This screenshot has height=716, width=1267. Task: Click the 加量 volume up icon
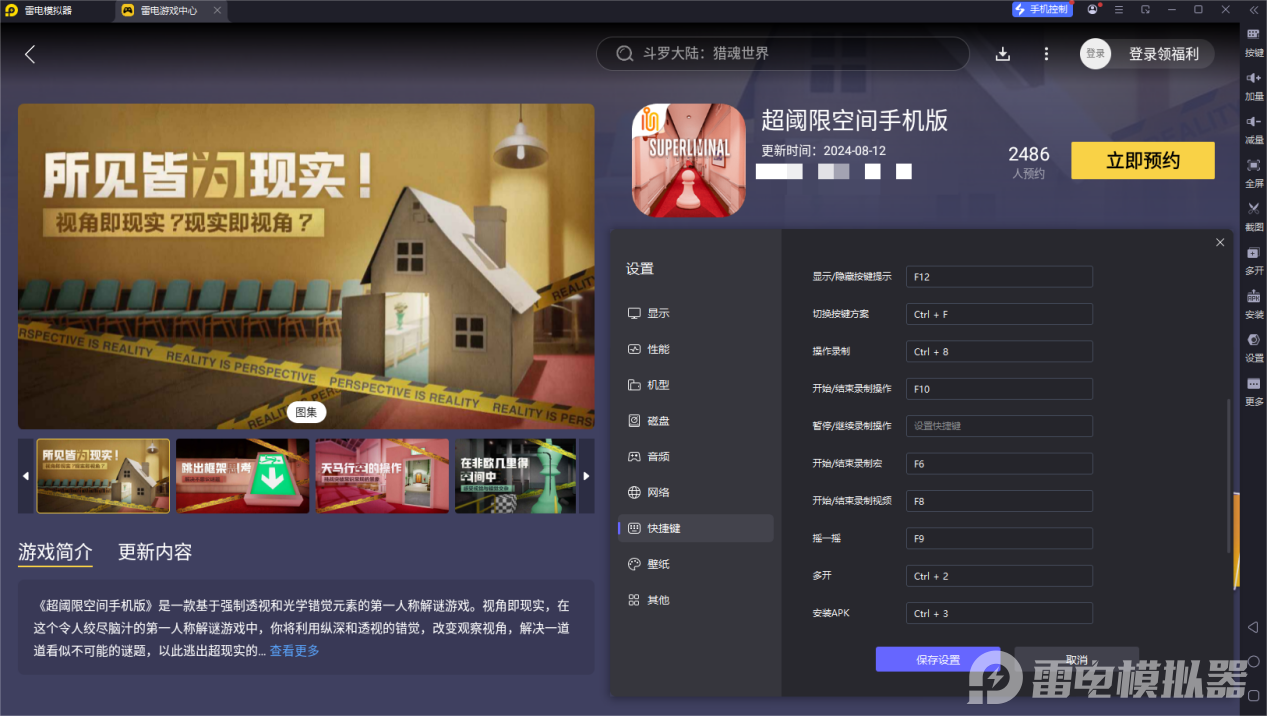(1253, 78)
